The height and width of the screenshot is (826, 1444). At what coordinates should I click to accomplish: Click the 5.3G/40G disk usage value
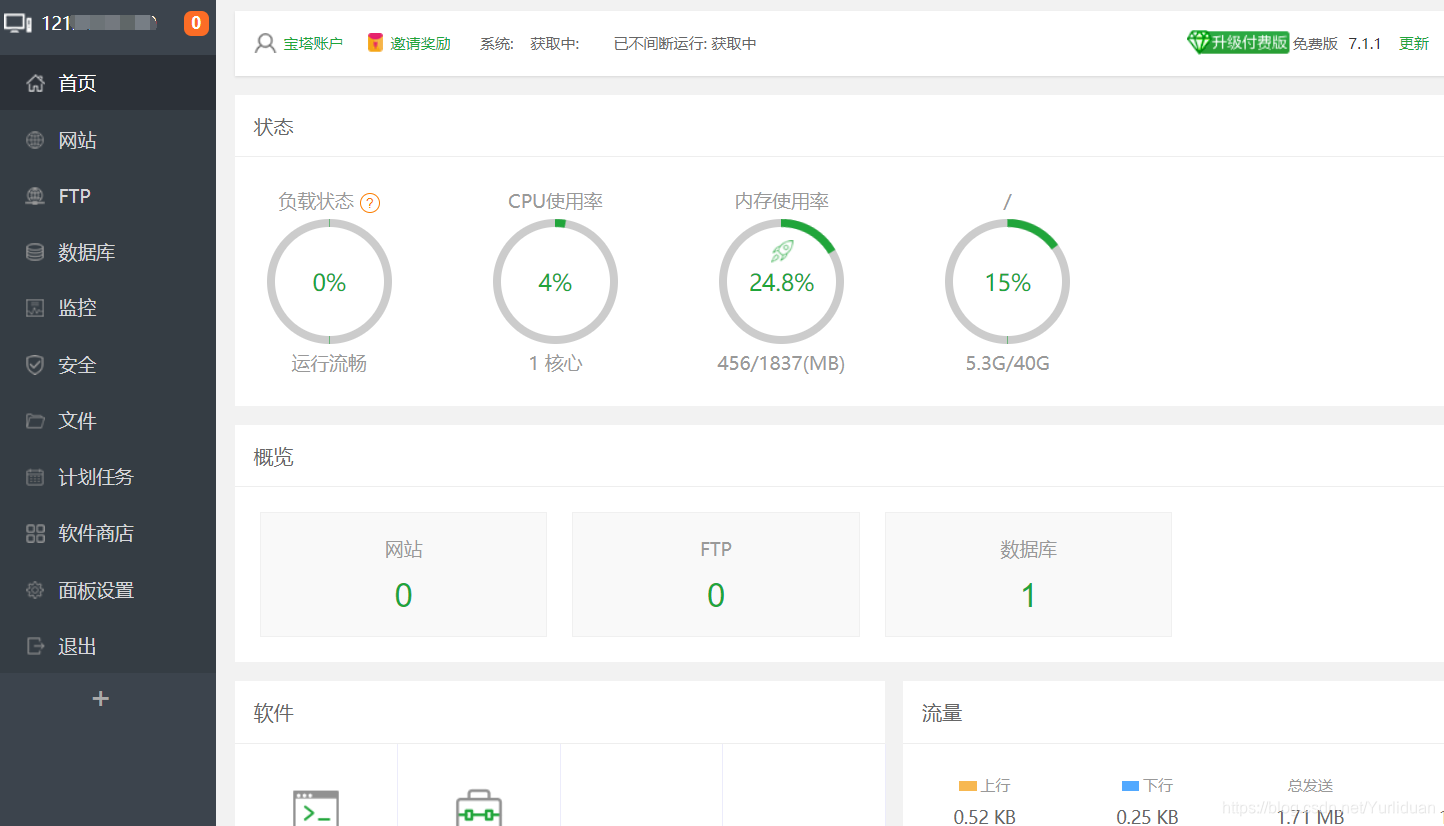pyautogui.click(x=1007, y=363)
